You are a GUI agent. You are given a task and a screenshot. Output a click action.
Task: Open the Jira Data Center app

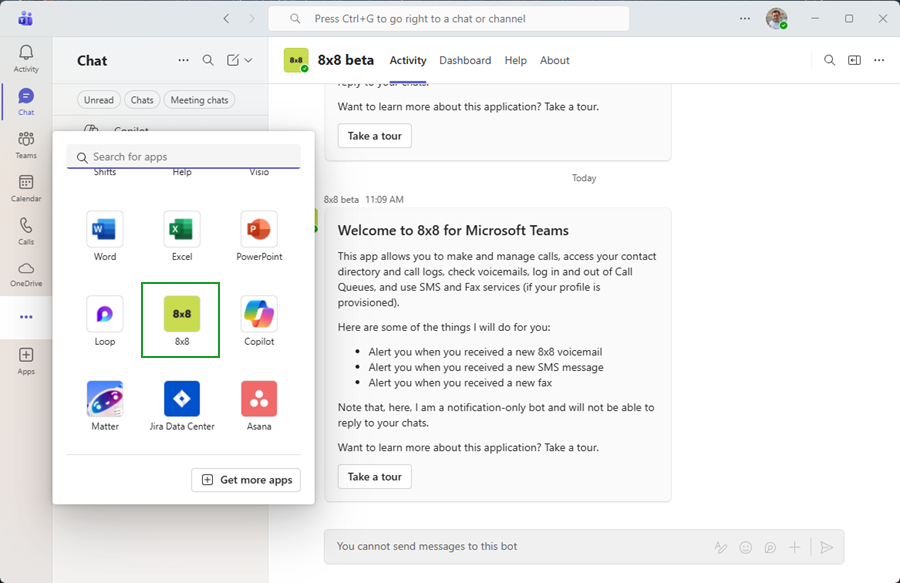[181, 400]
